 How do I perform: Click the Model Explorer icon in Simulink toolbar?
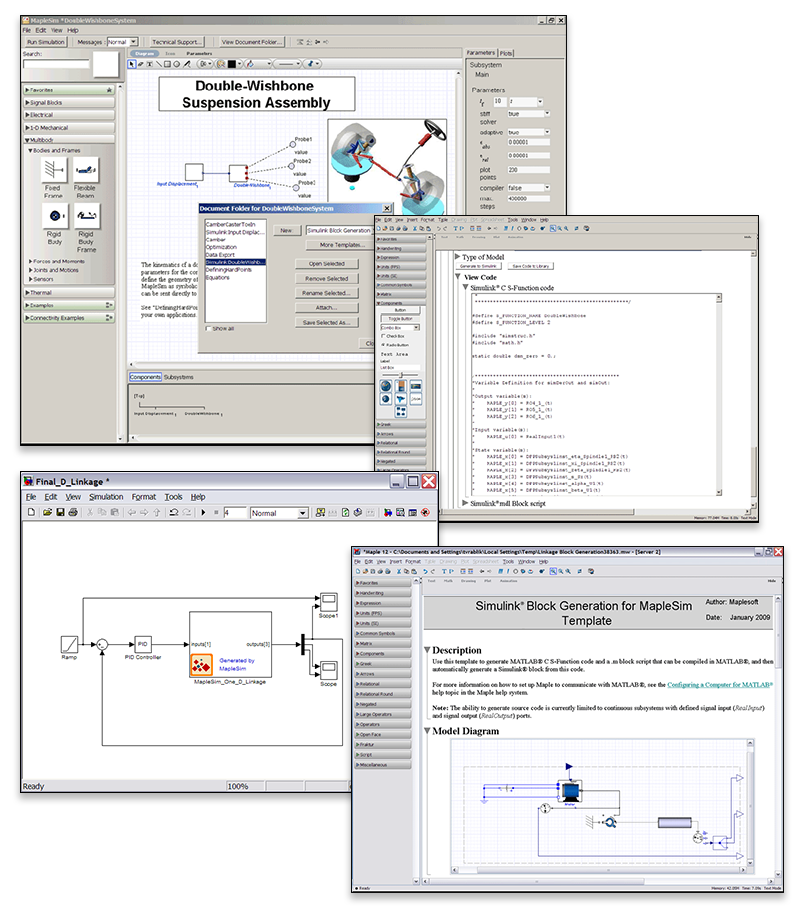click(x=400, y=512)
